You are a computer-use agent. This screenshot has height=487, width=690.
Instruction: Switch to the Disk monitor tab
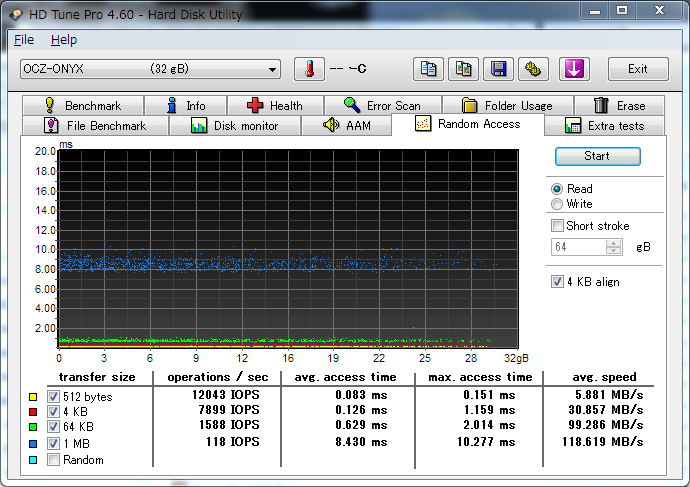tap(235, 126)
